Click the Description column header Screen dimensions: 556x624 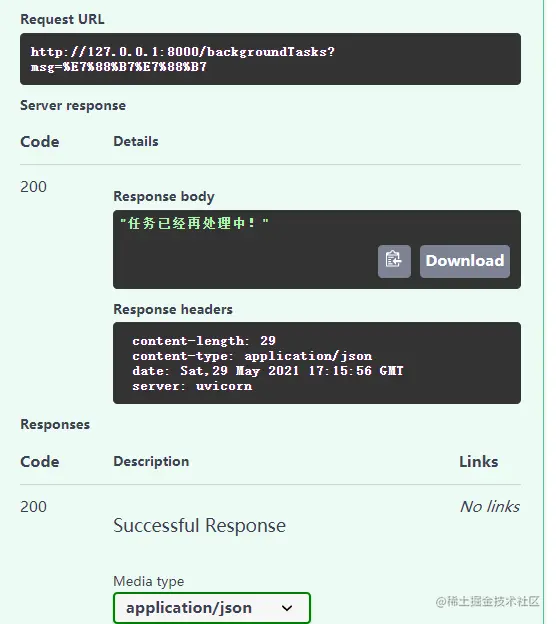coord(151,462)
